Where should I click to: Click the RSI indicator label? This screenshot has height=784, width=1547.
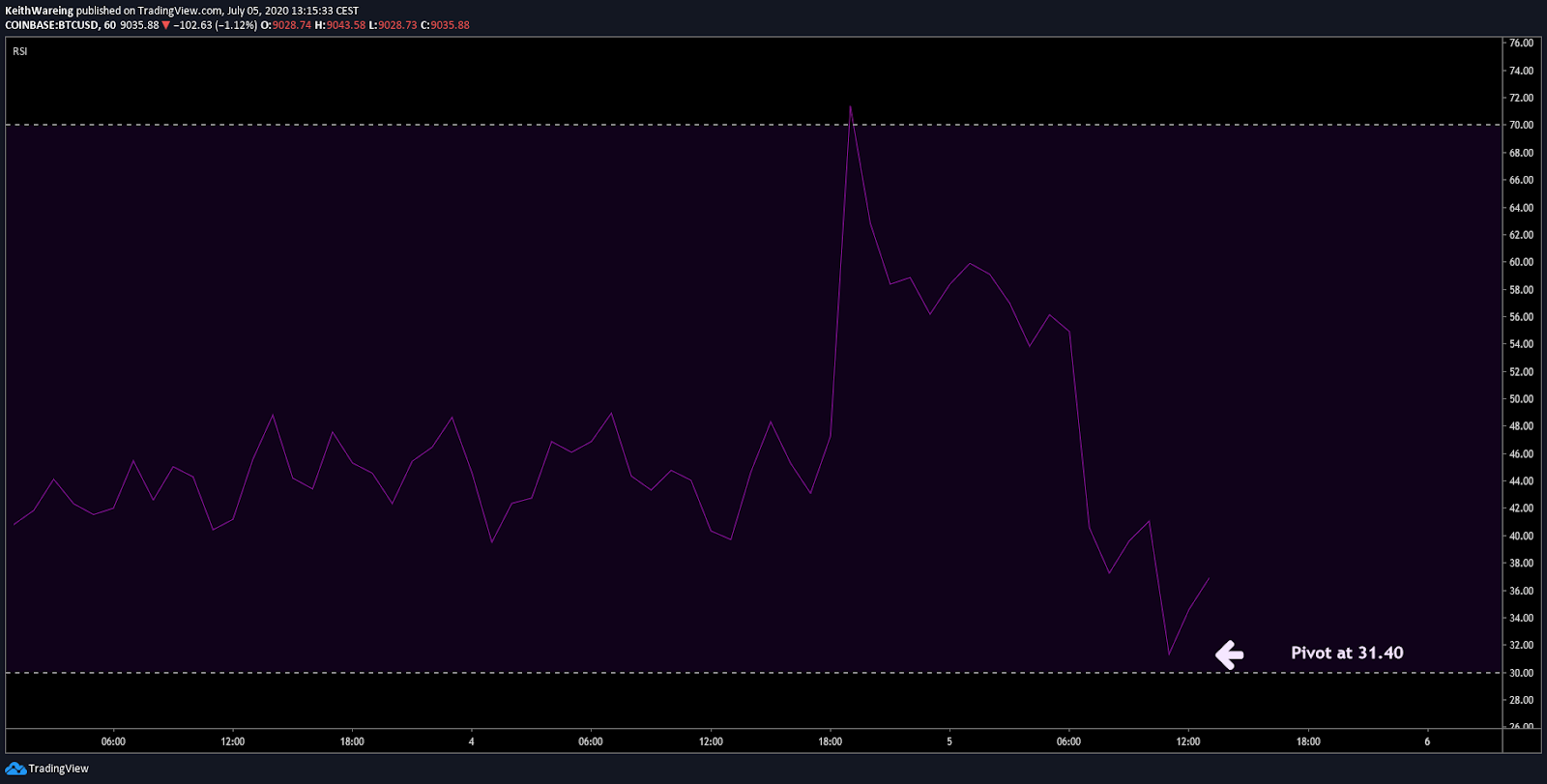pos(20,51)
